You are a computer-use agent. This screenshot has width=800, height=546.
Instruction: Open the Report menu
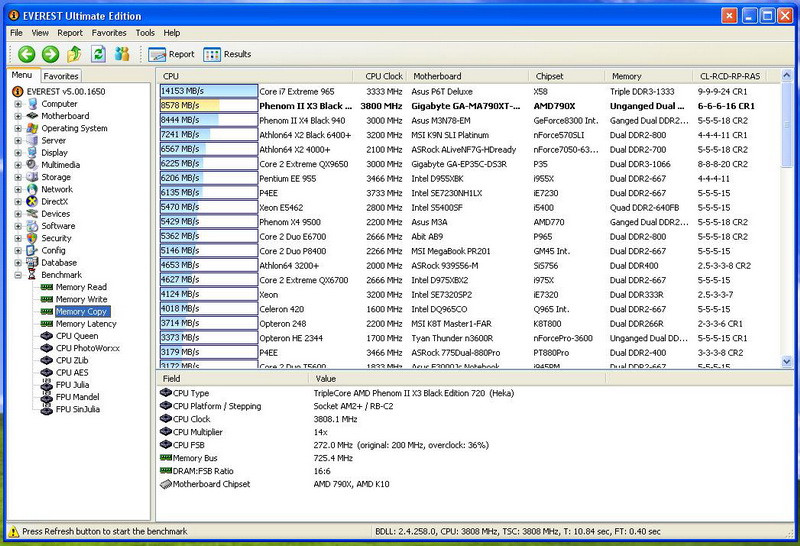[70, 33]
